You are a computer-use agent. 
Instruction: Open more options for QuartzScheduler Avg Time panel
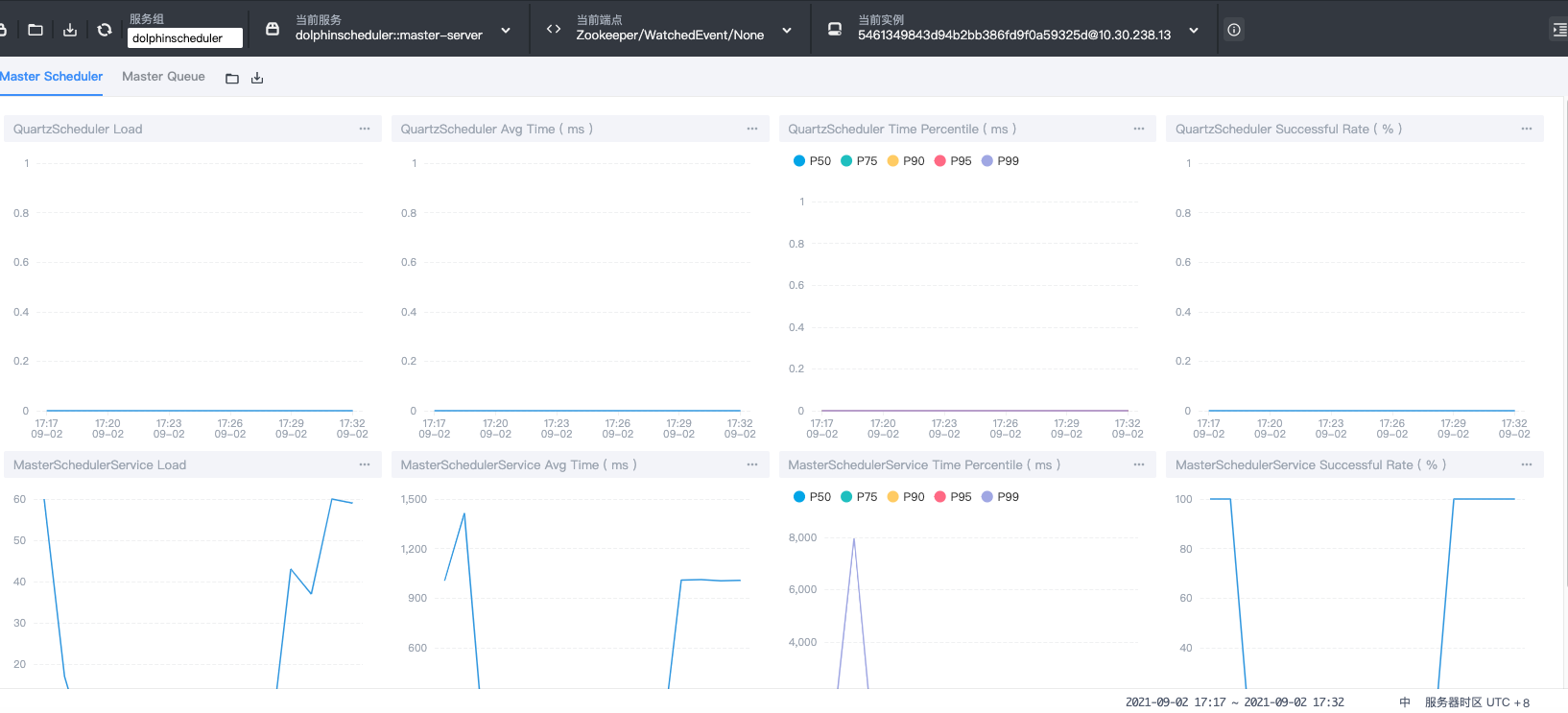click(x=752, y=129)
